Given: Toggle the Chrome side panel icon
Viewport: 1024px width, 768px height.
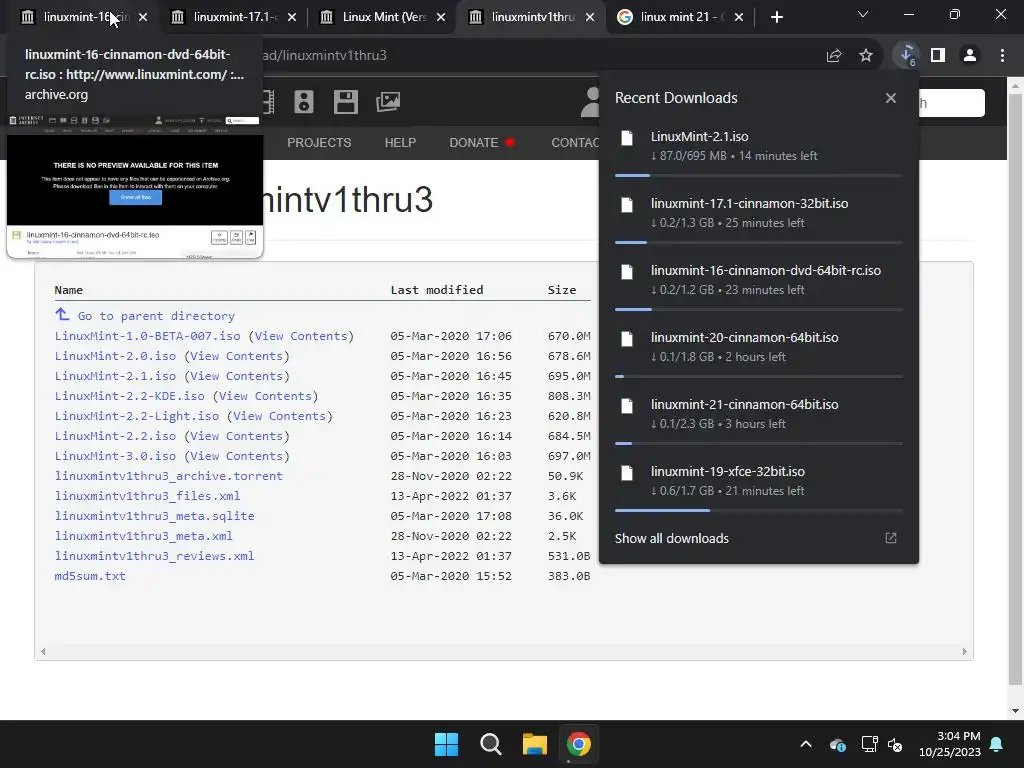Looking at the screenshot, I should [938, 56].
